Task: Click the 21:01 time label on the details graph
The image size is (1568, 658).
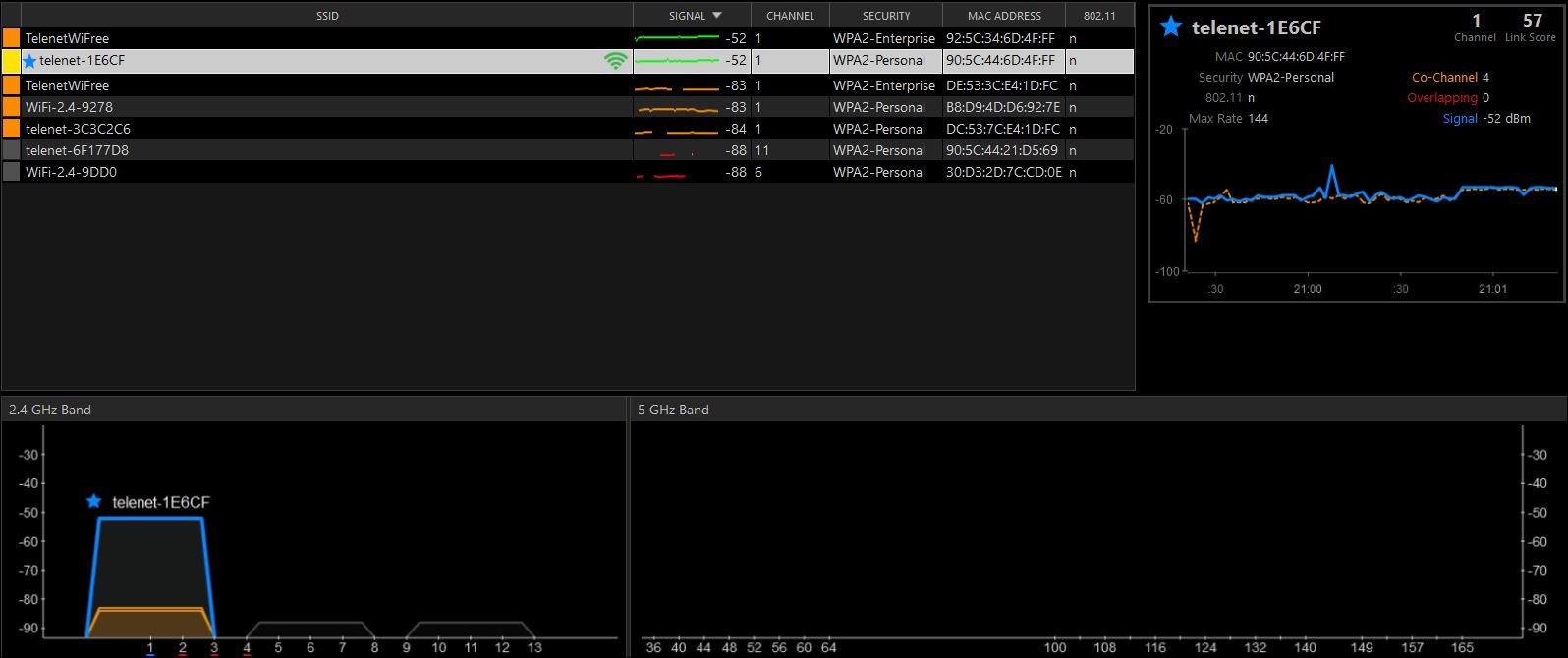Action: point(1492,289)
